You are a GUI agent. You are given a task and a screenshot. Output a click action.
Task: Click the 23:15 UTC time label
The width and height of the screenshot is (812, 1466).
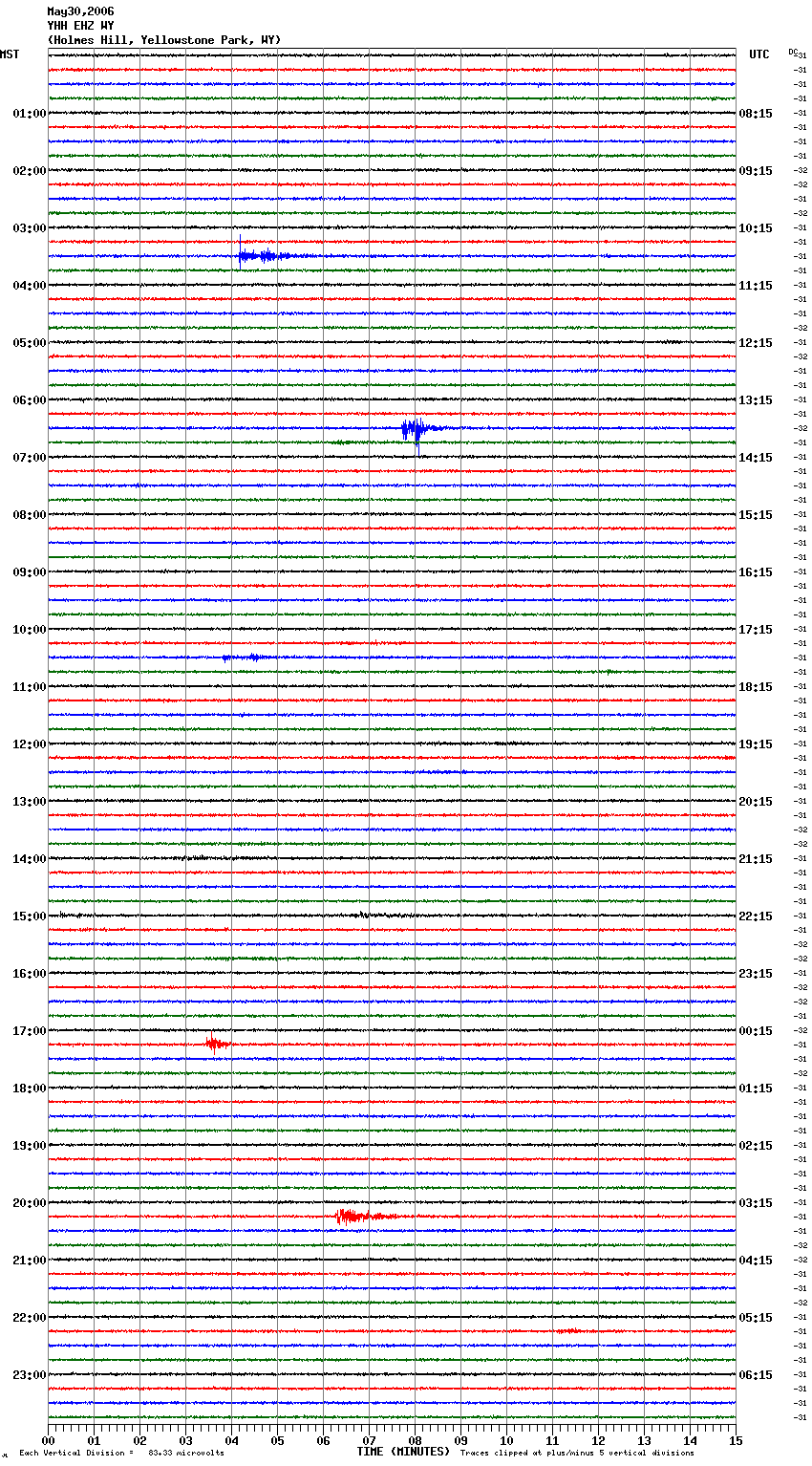pyautogui.click(x=756, y=974)
